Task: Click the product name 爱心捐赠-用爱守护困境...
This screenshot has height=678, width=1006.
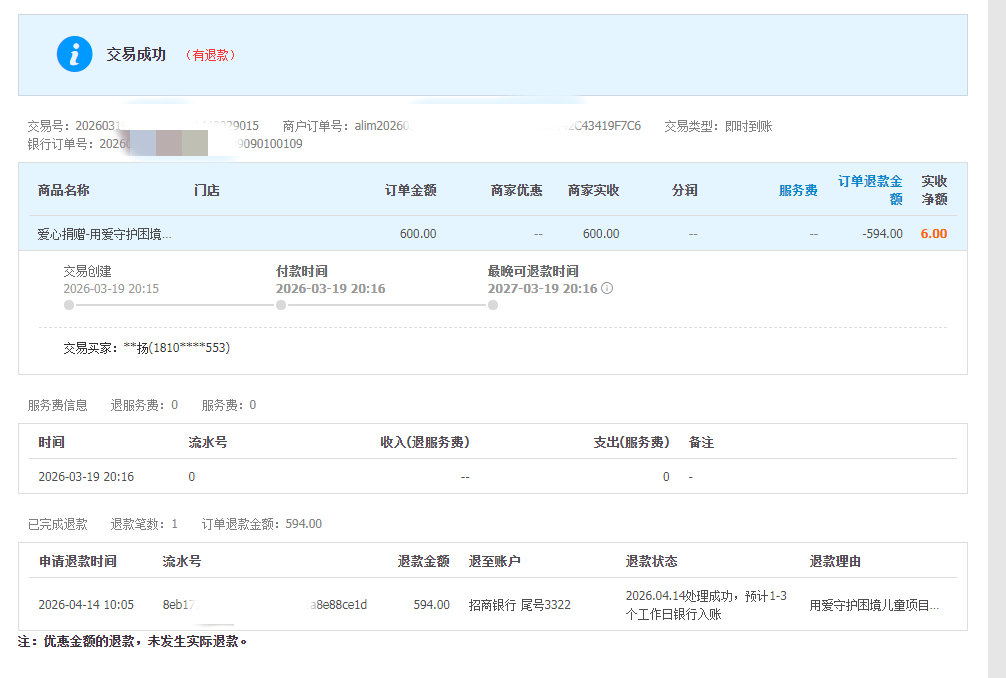Action: tap(104, 234)
